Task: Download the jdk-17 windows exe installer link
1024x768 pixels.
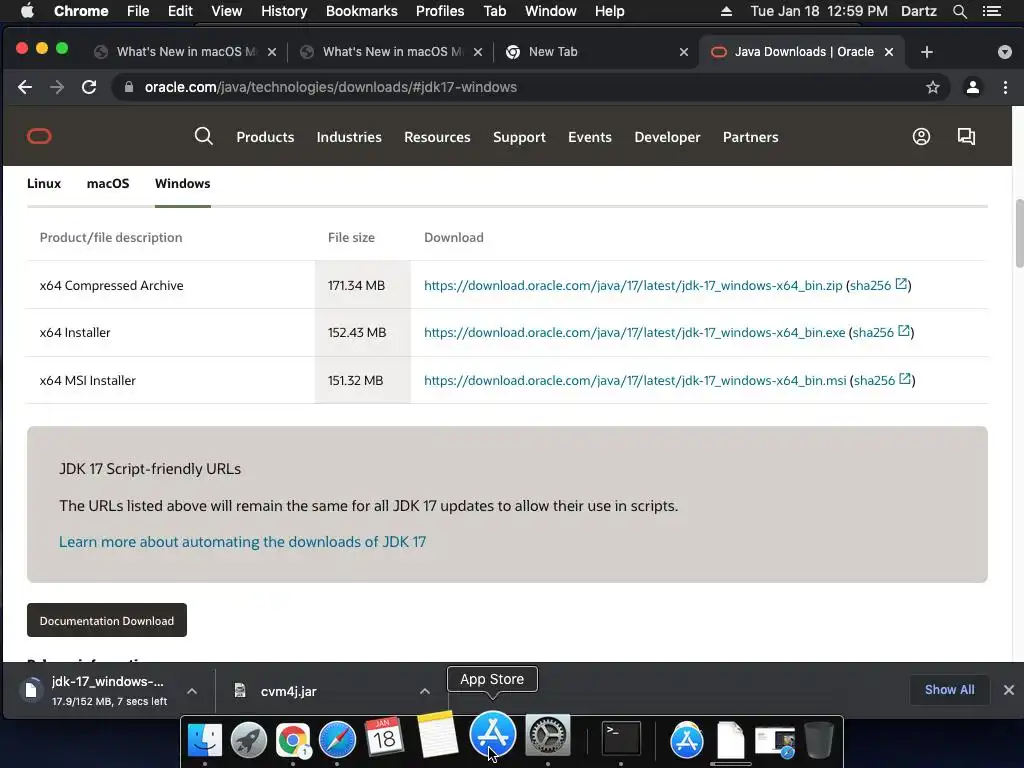Action: click(x=634, y=332)
